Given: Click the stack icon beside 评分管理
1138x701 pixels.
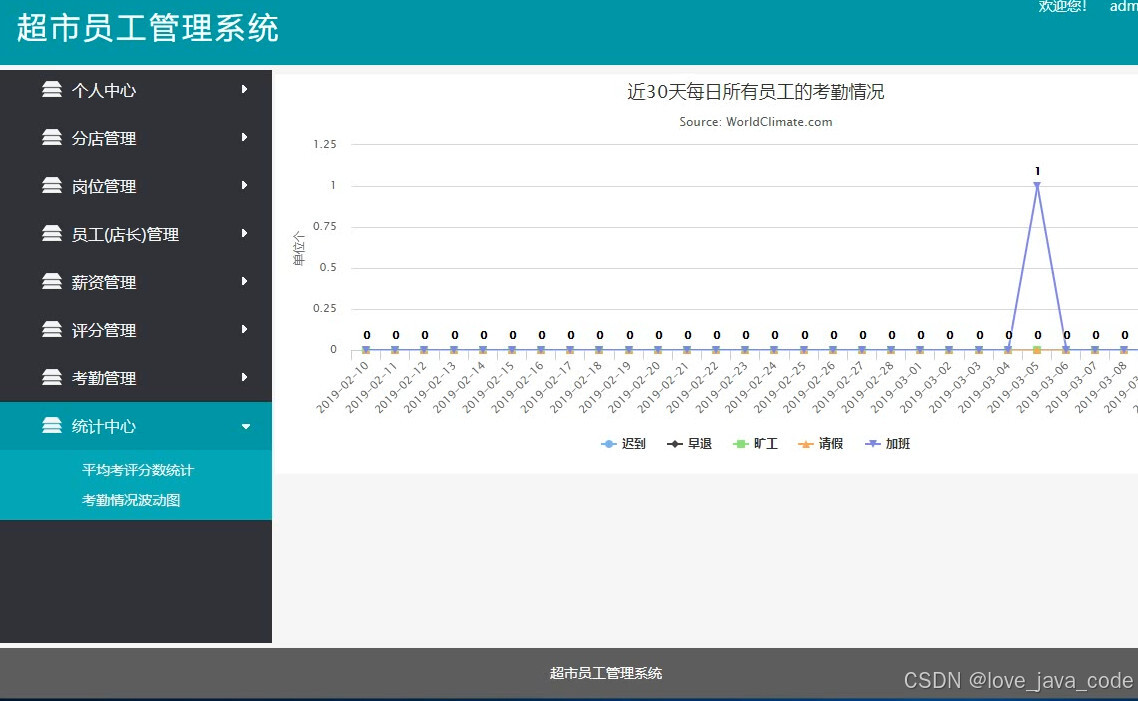Looking at the screenshot, I should [x=52, y=329].
